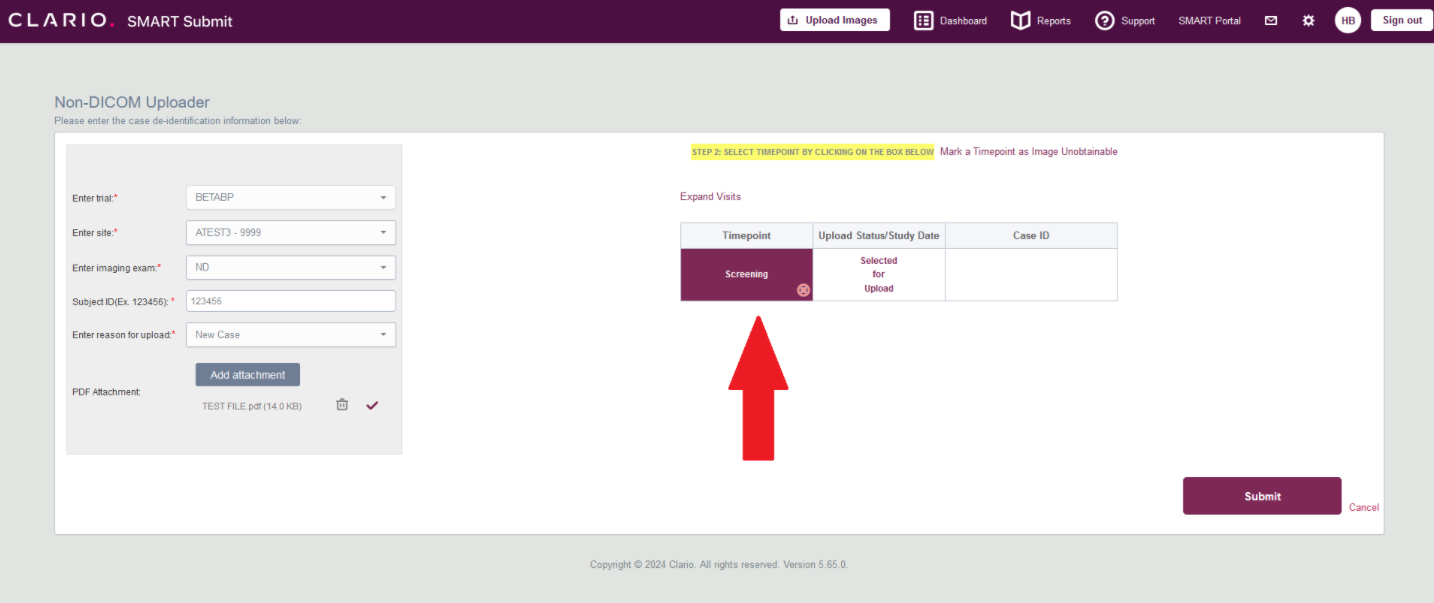
Task: Open the site dropdown showing ATEST3 - 9999
Action: coord(290,232)
